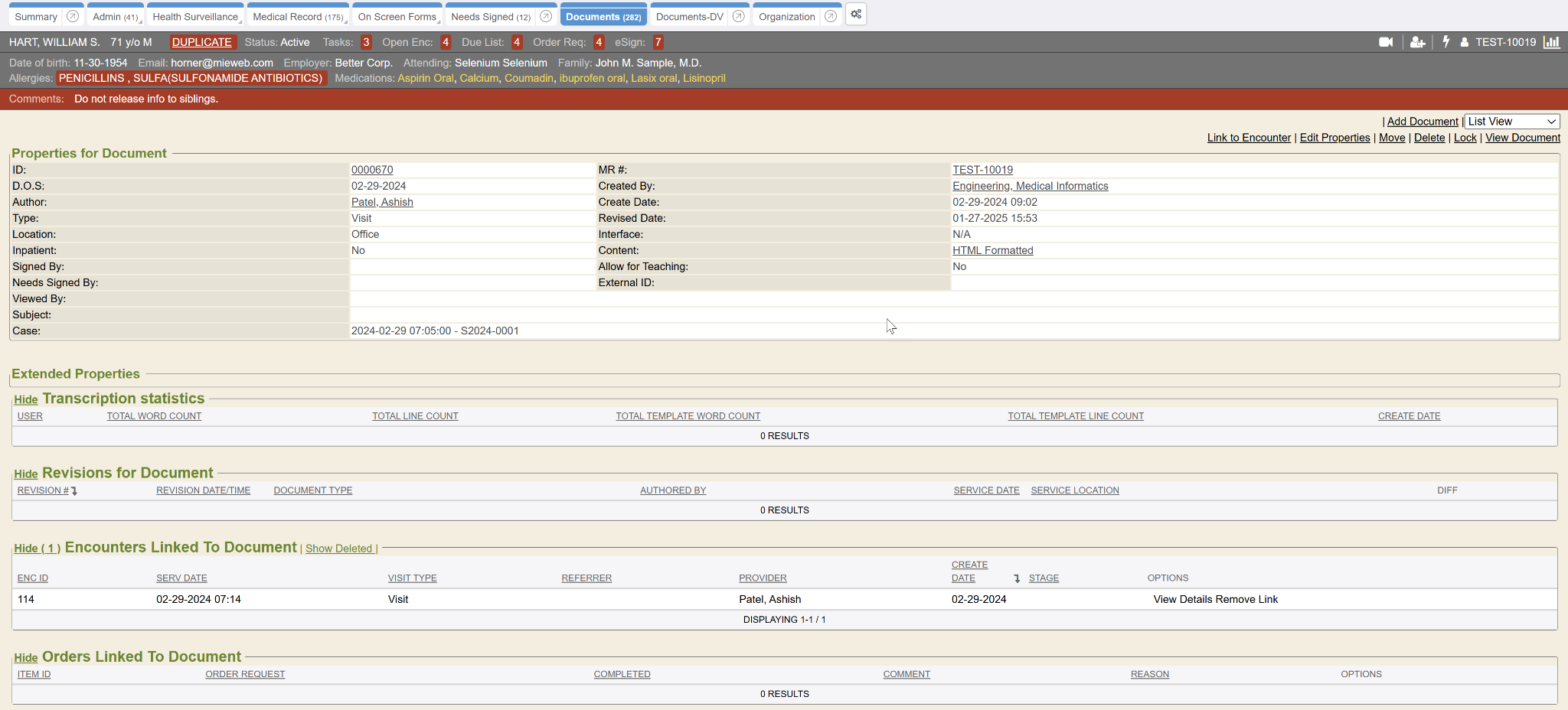Screen dimensions: 1568x710
Task: Collapse the Orders Linked To Document section
Action: pos(25,658)
